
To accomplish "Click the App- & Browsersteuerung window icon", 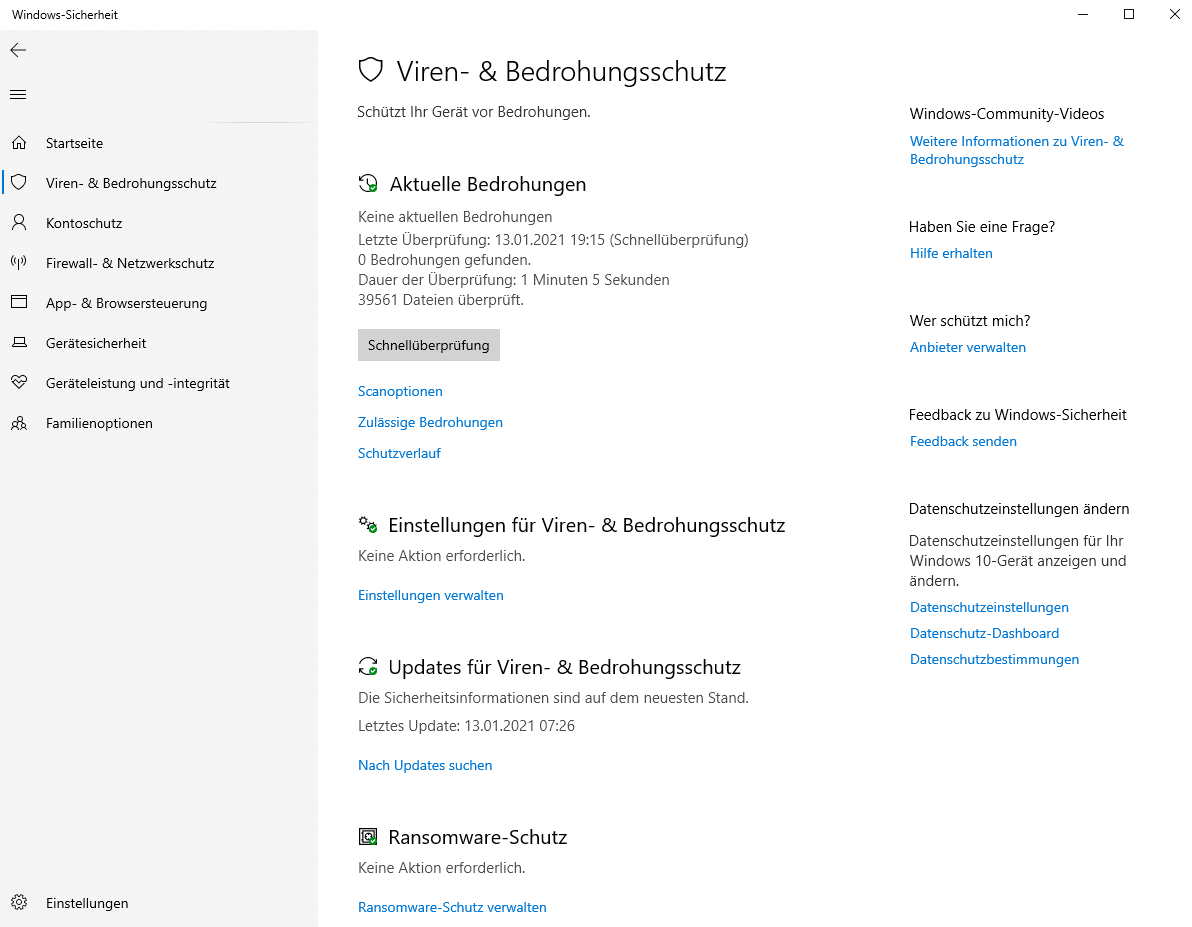I will tap(19, 303).
